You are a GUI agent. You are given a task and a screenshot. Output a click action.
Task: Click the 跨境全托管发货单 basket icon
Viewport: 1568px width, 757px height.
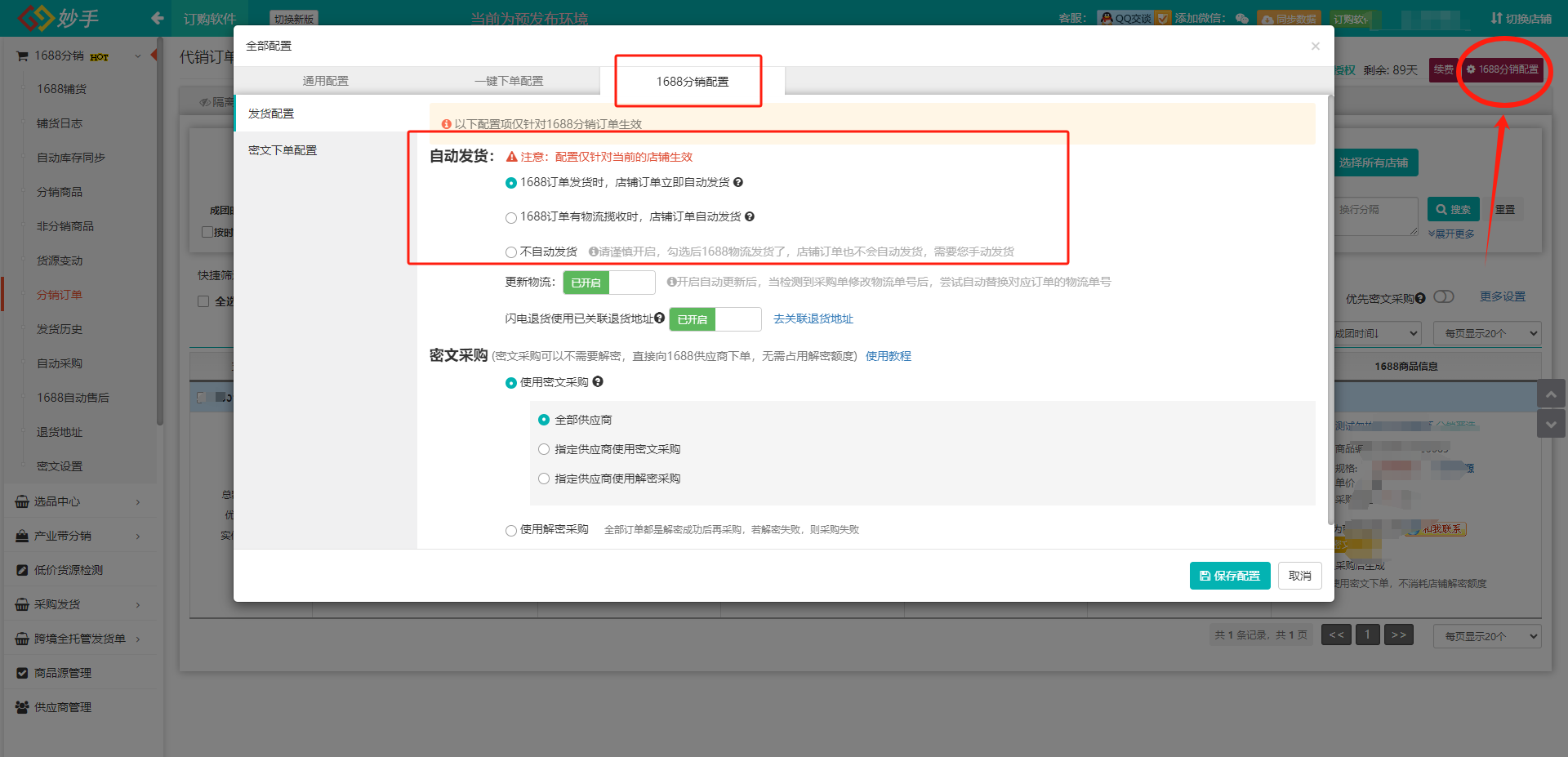pos(22,639)
